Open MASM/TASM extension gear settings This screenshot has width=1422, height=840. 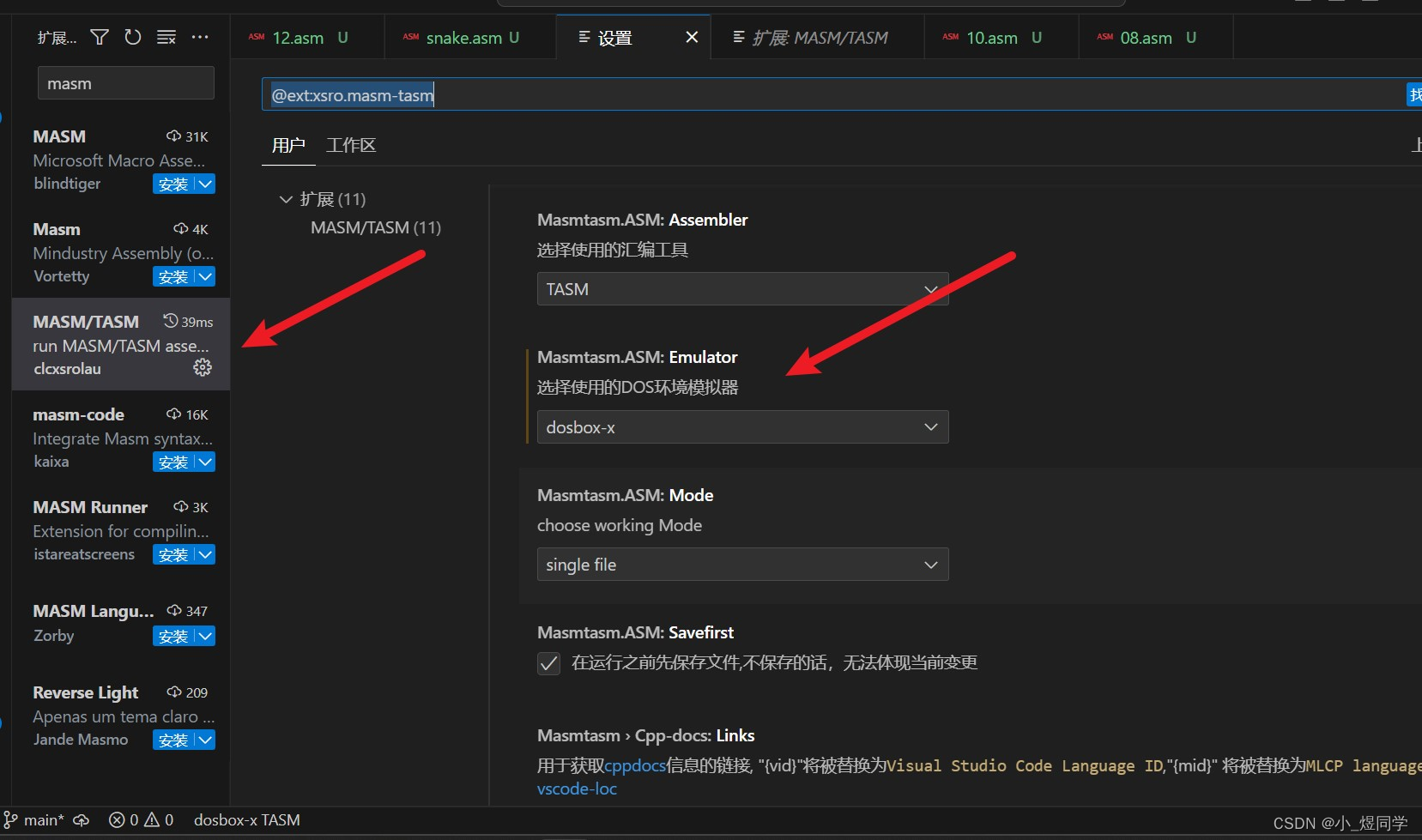203,367
